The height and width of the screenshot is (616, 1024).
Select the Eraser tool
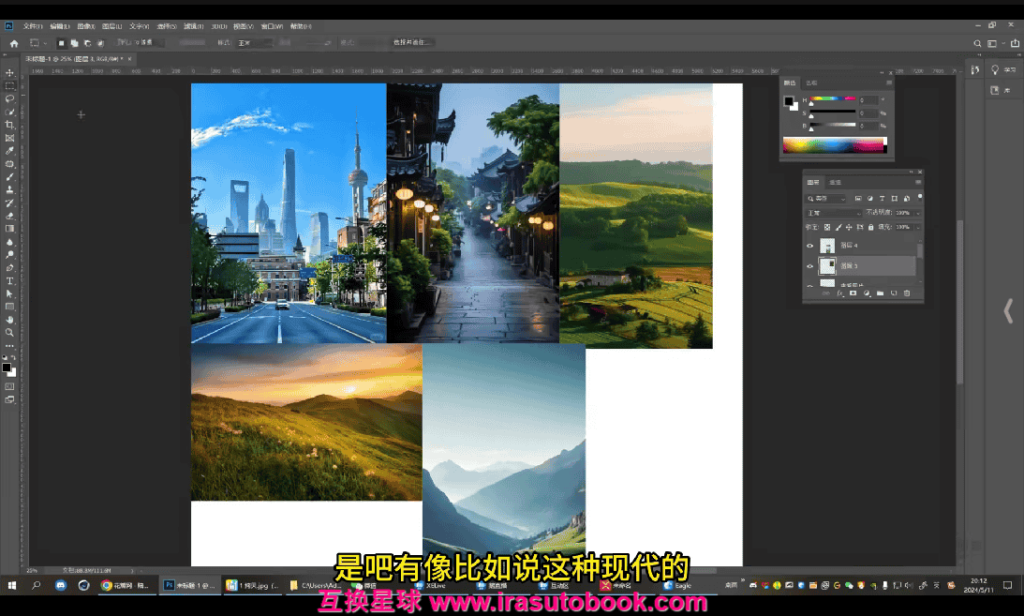tap(10, 216)
